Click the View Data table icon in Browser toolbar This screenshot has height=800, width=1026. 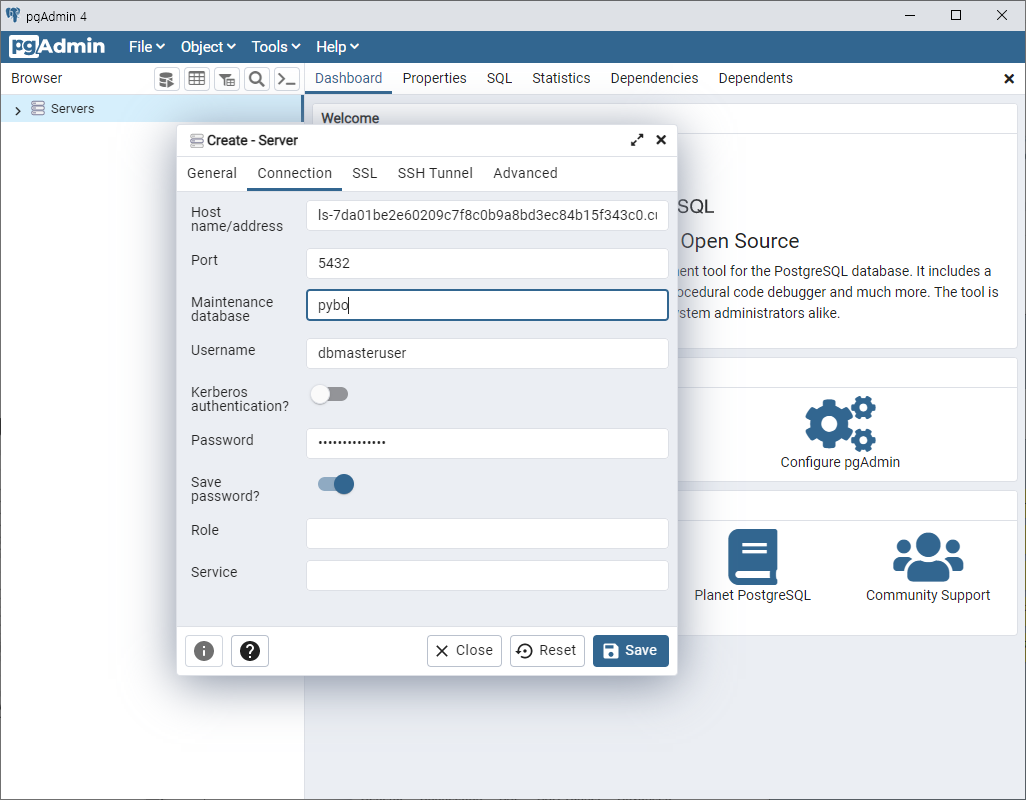point(197,79)
